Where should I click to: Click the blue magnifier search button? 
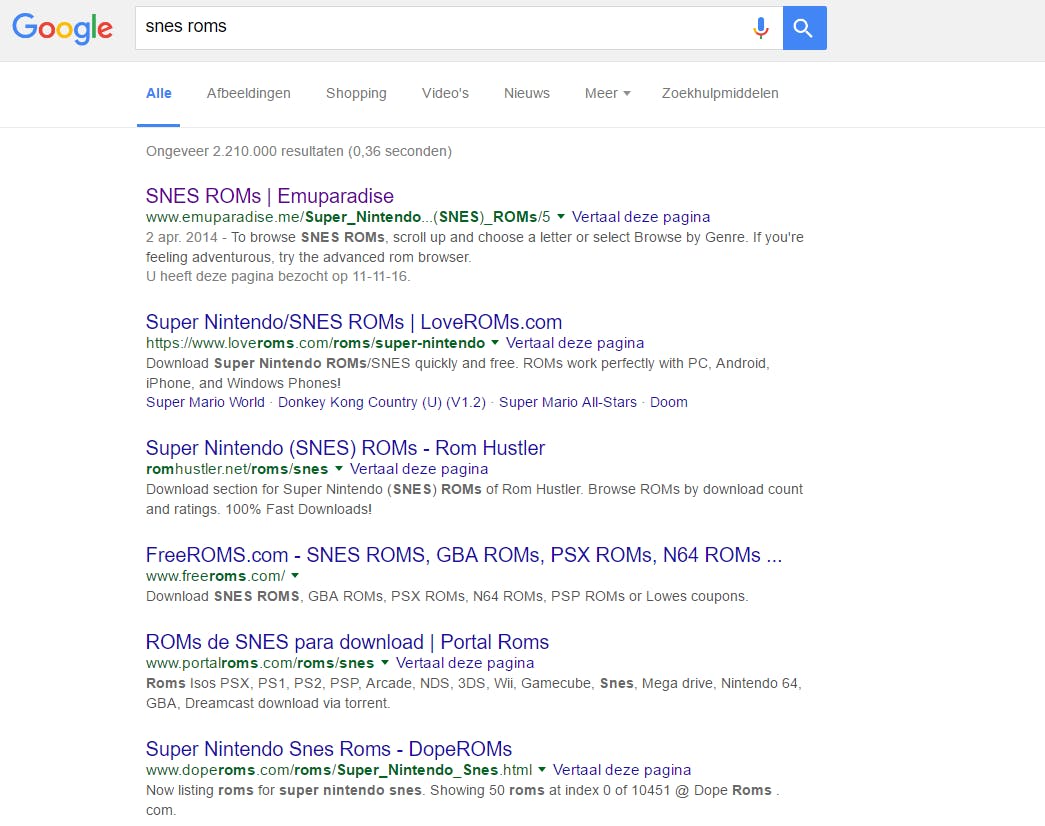(x=804, y=28)
